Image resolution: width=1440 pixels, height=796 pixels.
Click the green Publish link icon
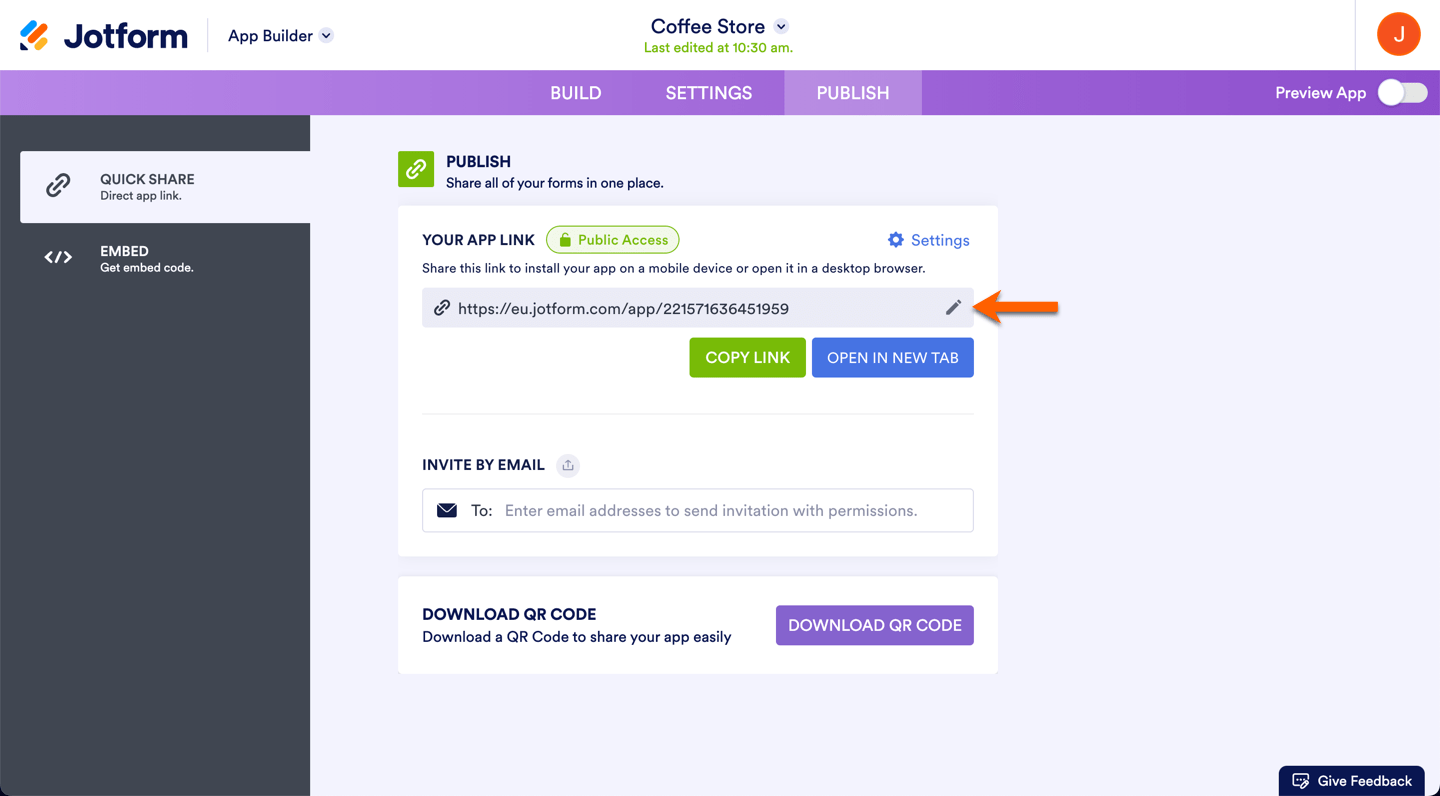point(416,170)
